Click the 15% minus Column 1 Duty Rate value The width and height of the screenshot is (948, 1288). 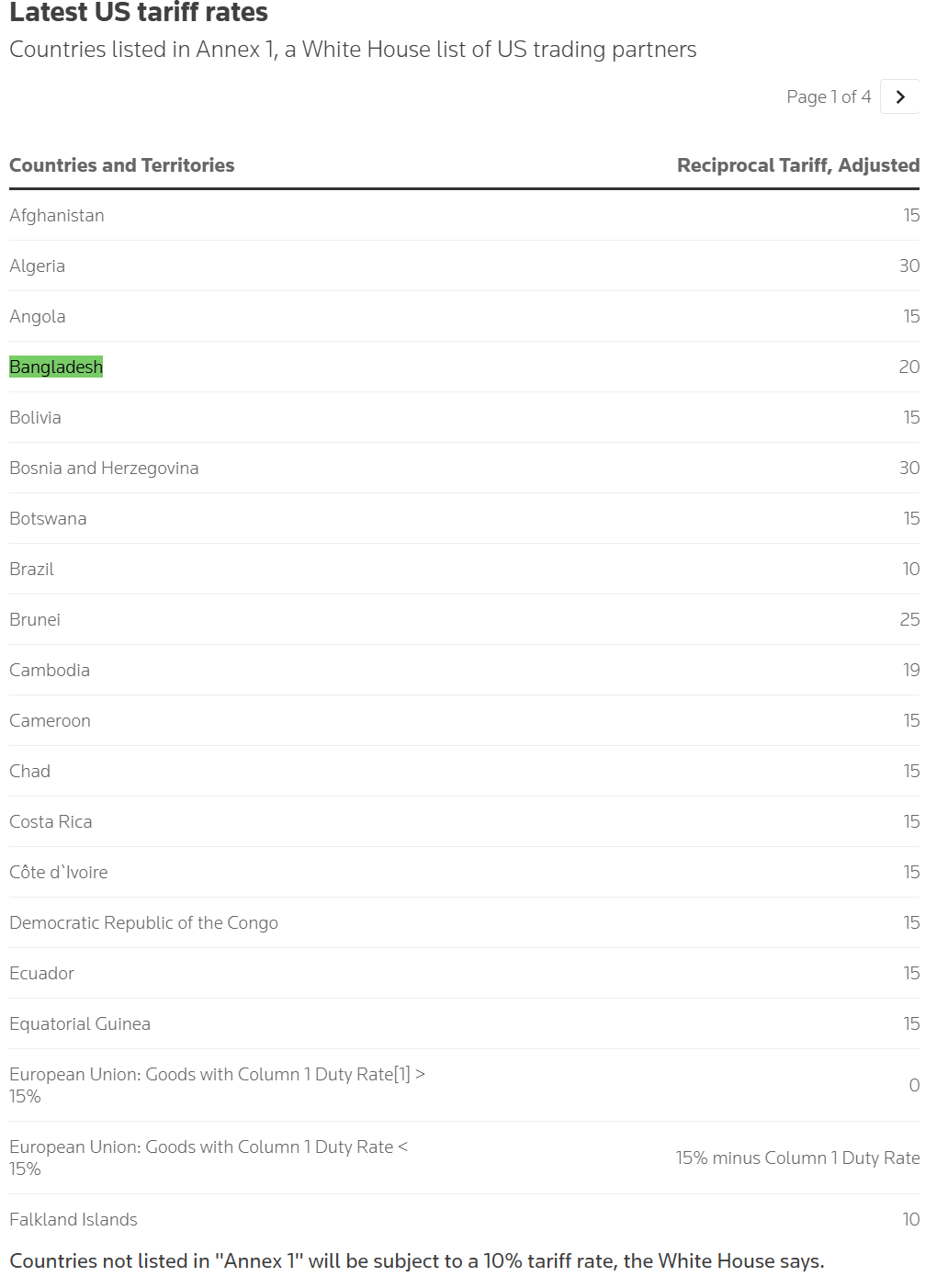click(x=797, y=1158)
